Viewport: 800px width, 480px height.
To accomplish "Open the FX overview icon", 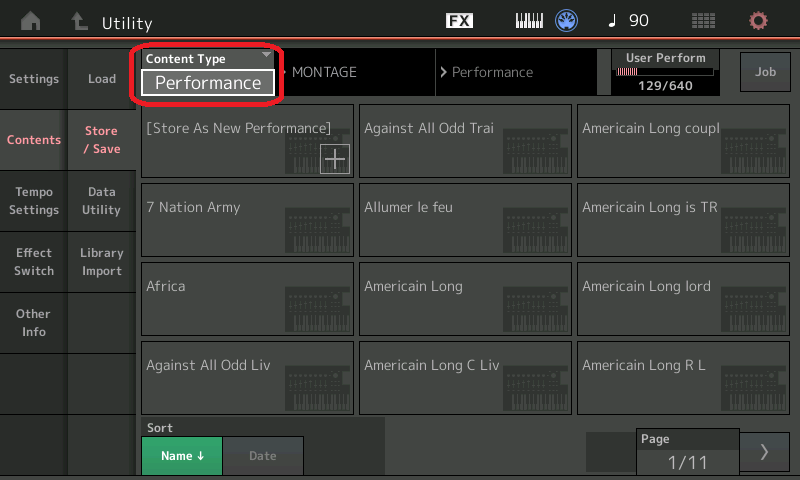I will point(459,21).
